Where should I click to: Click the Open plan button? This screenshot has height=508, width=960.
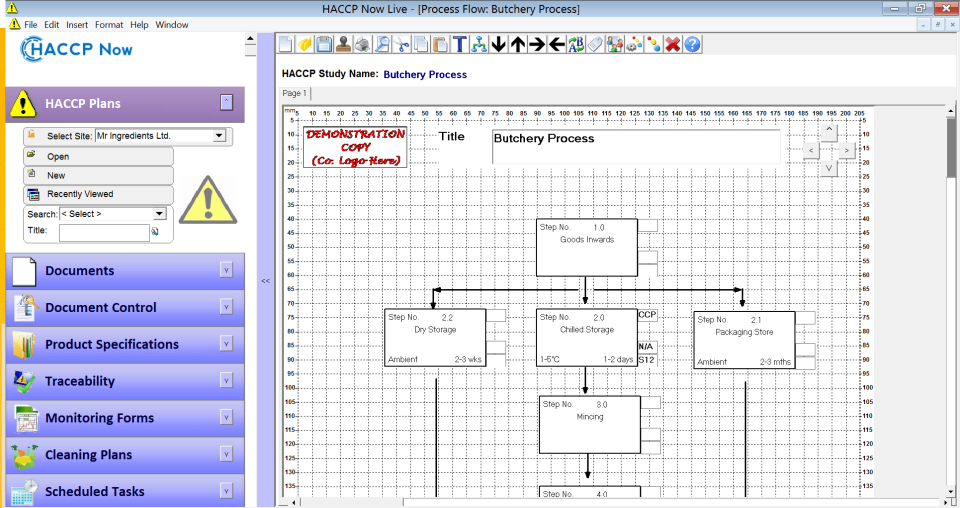99,156
